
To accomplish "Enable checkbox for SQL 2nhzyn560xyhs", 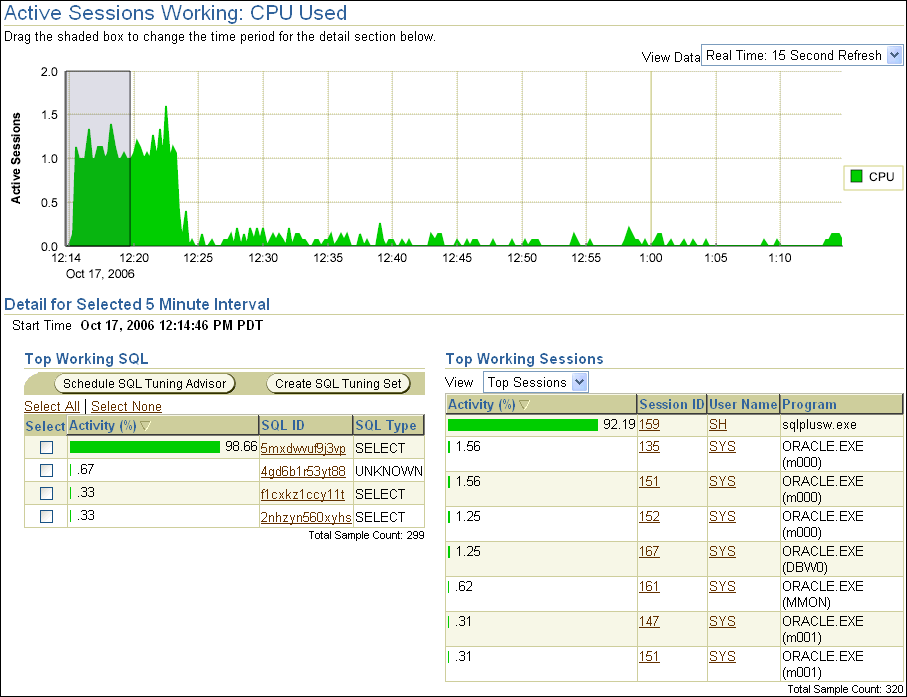I will [46, 517].
